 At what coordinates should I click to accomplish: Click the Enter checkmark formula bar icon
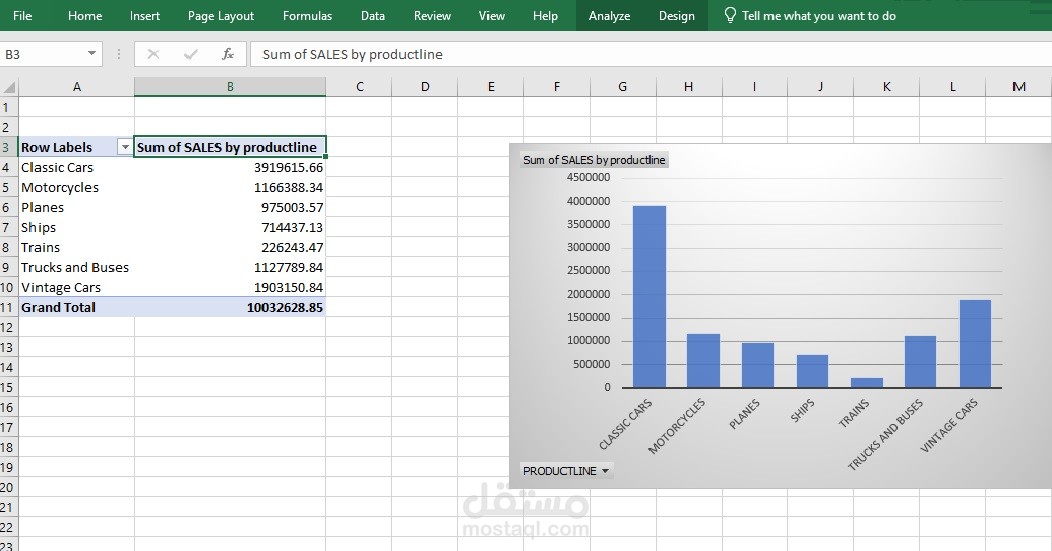coord(191,54)
